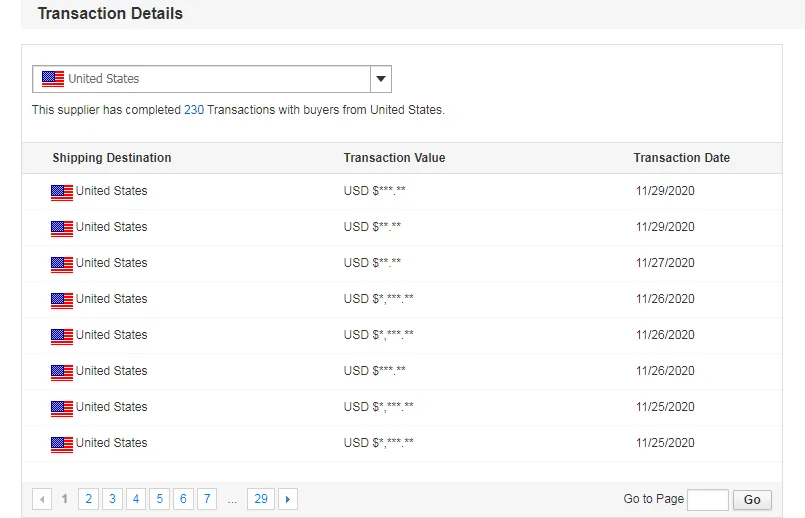Click the United States country combo box
This screenshot has width=805, height=518.
(x=200, y=79)
